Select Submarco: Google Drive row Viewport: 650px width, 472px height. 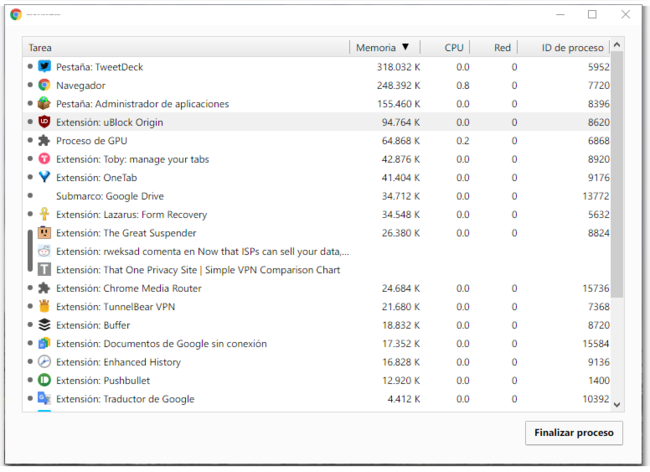(x=317, y=196)
